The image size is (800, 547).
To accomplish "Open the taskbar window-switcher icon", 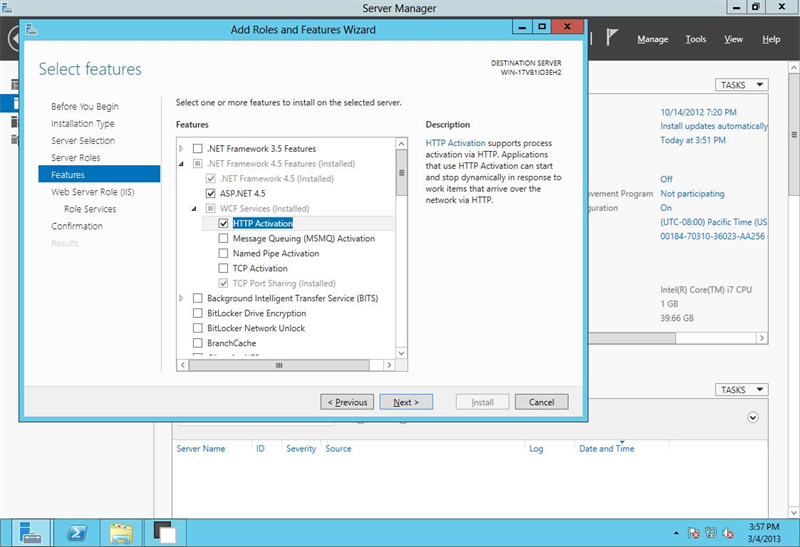I will coord(165,533).
